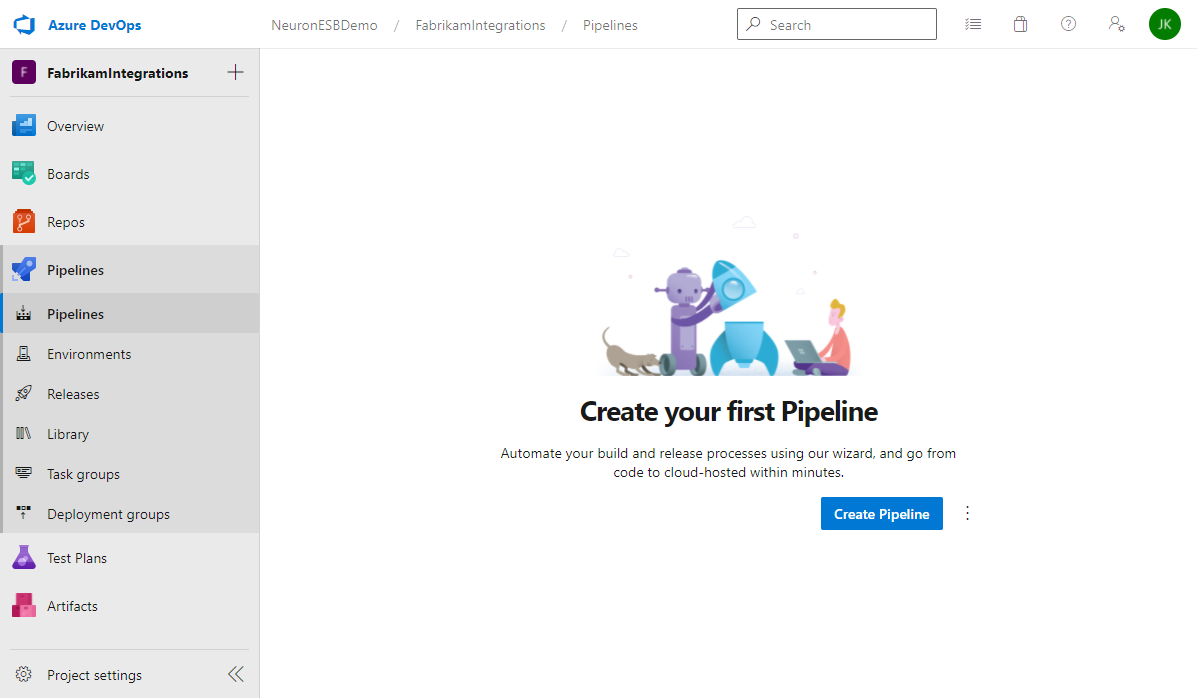
Task: Click the Pipelines sub-item icon
Action: (x=24, y=314)
